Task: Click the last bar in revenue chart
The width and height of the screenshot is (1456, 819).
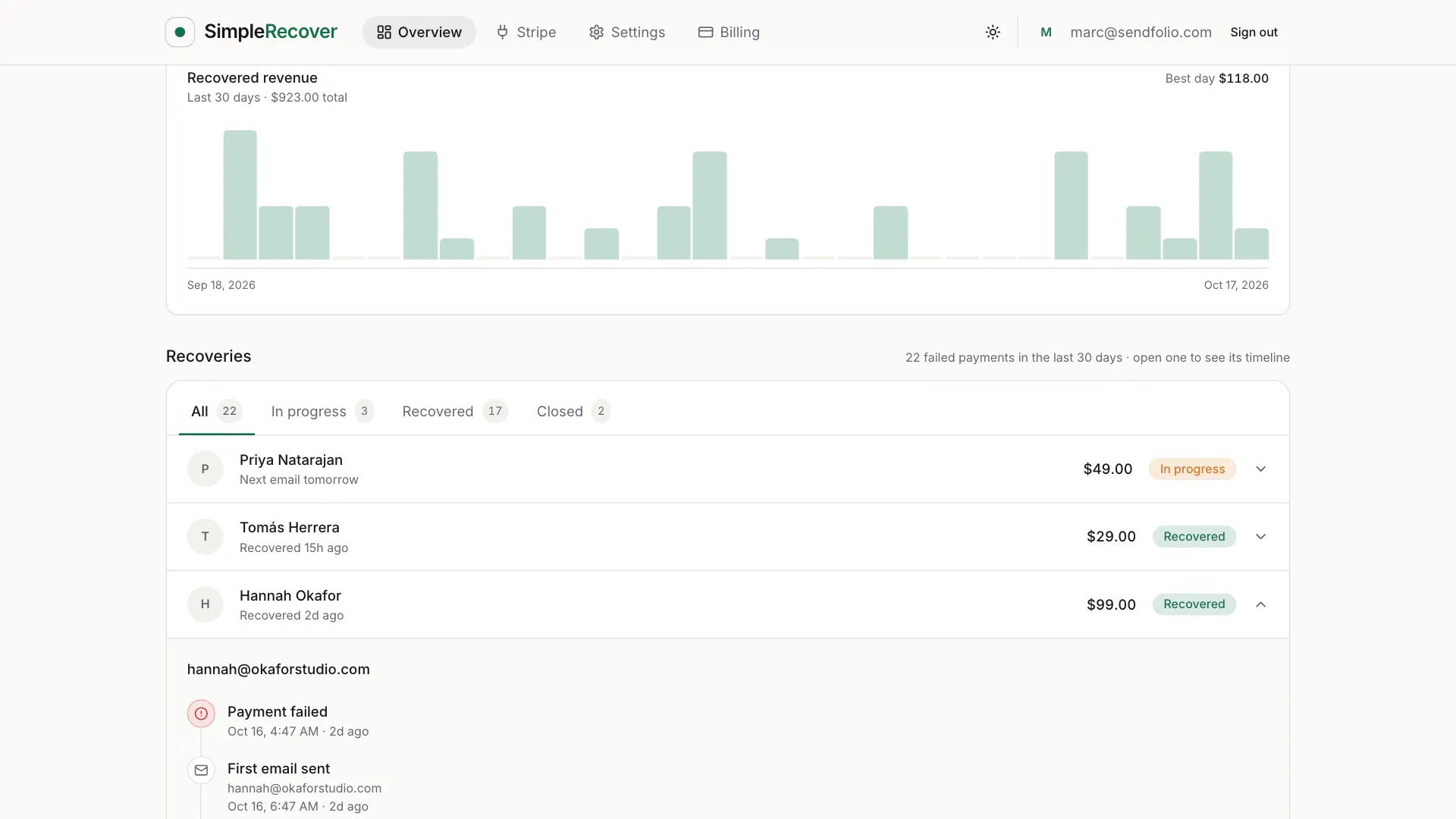Action: [x=1251, y=243]
